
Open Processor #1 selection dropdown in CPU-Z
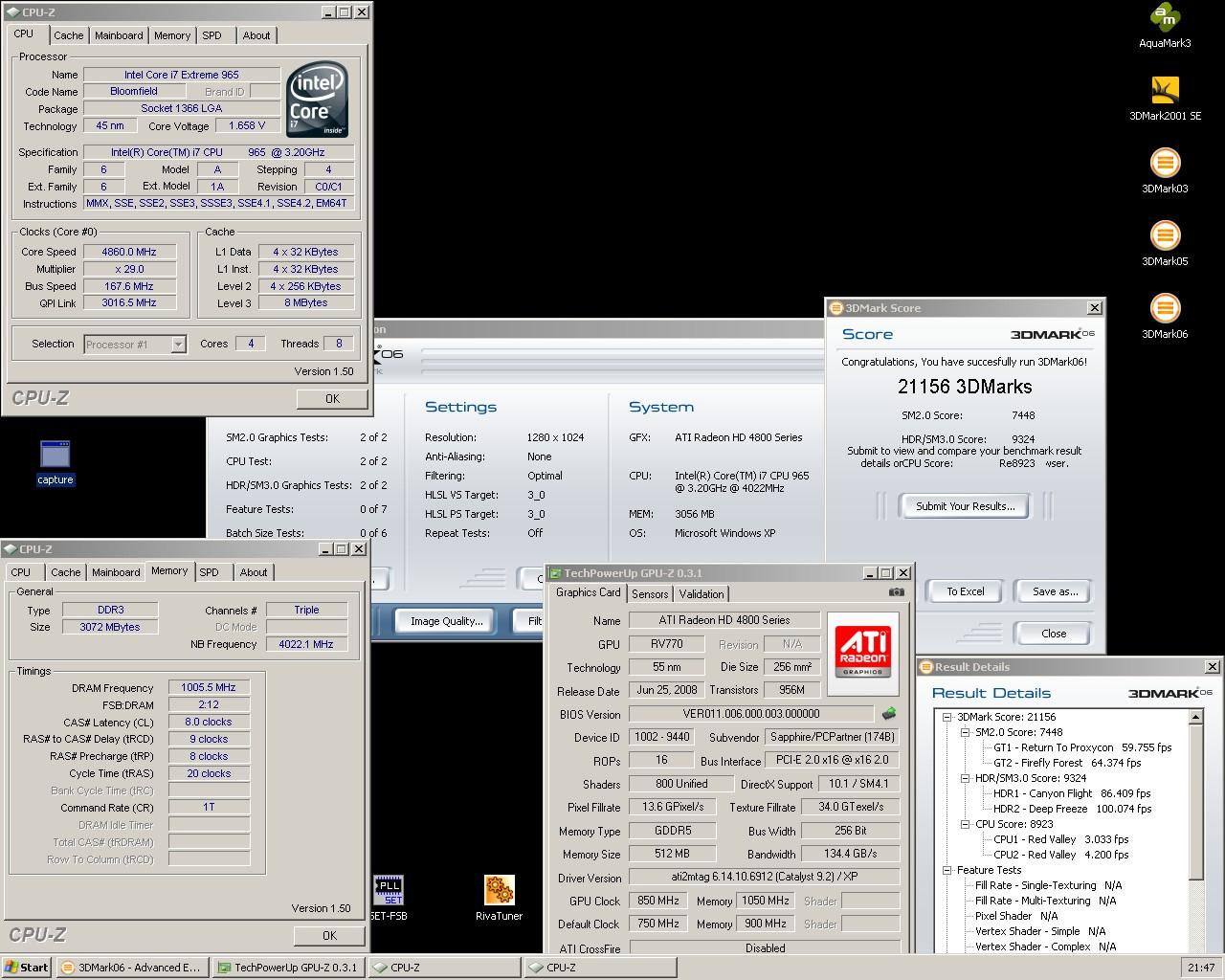point(178,345)
